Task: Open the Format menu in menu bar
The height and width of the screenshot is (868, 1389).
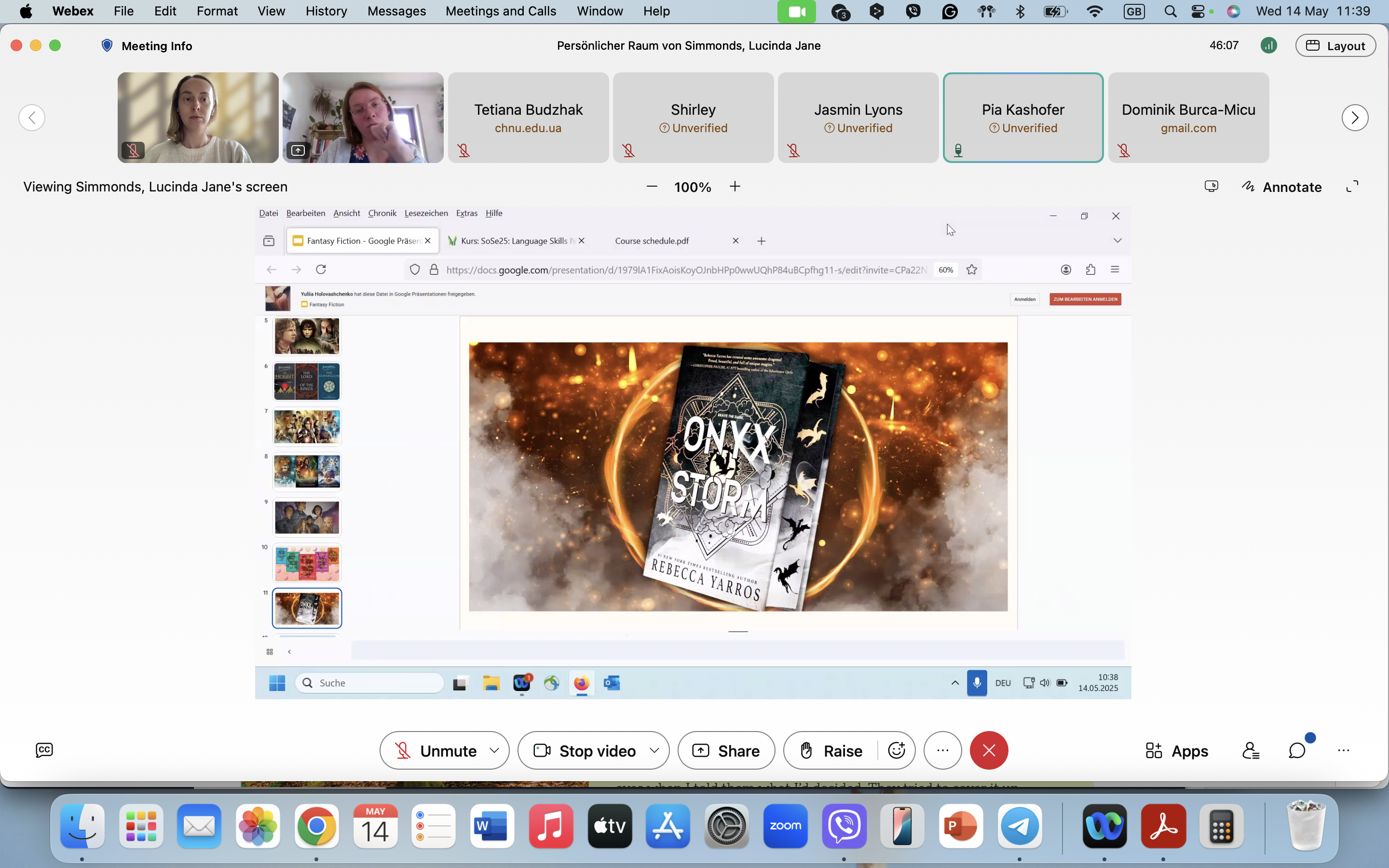Action: (x=217, y=11)
